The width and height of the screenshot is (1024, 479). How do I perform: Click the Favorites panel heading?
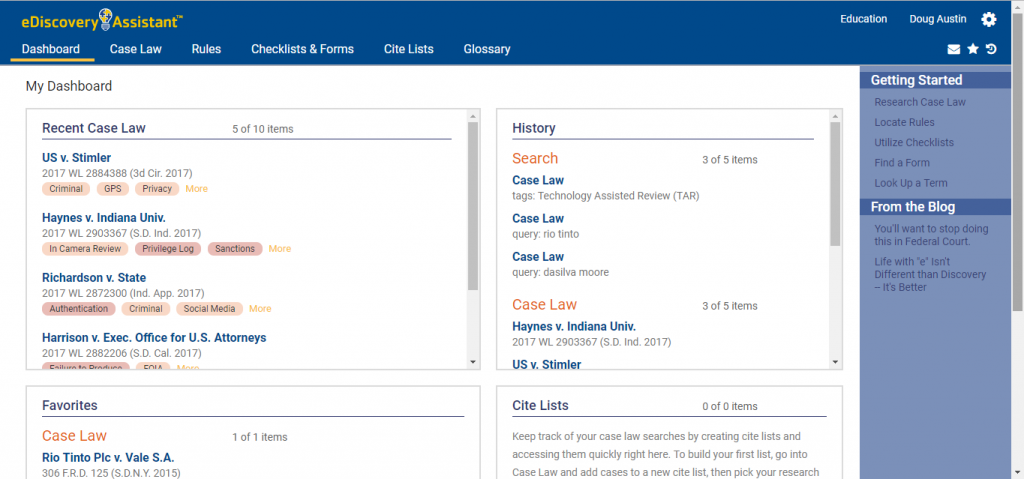pos(70,405)
